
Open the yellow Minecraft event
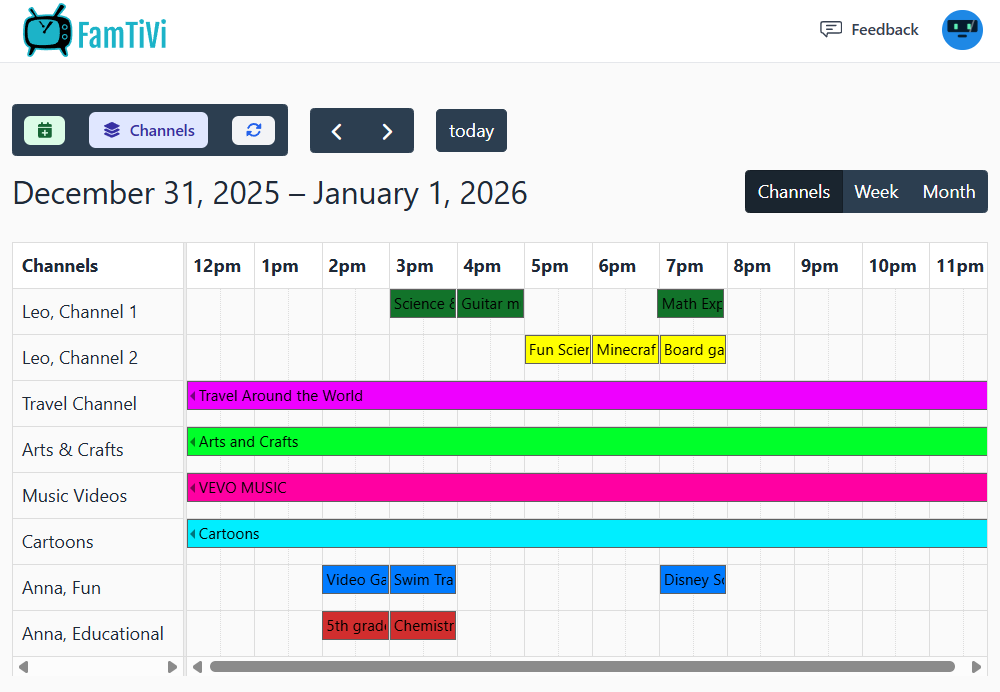coord(625,350)
